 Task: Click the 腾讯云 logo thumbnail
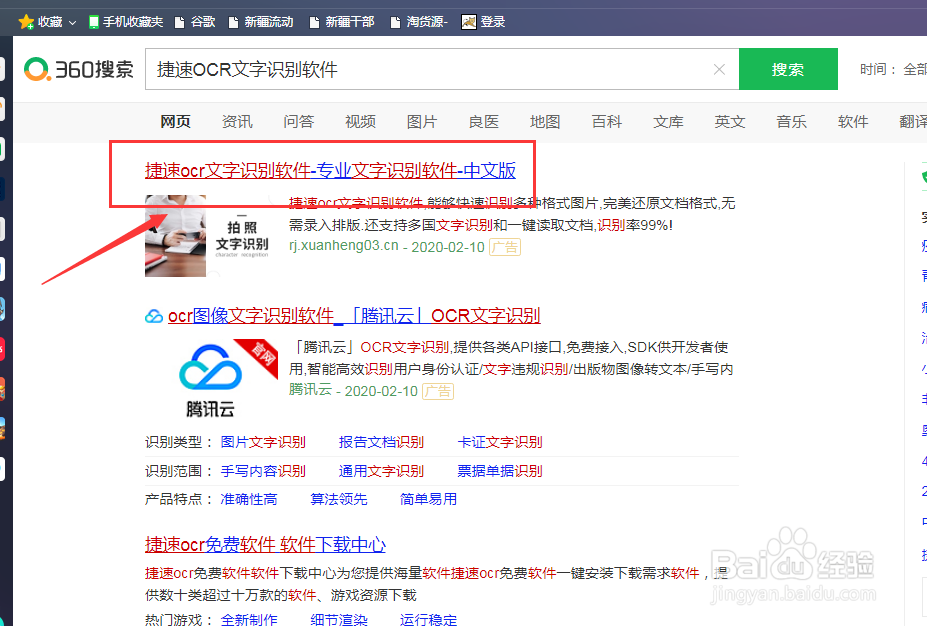coord(211,380)
